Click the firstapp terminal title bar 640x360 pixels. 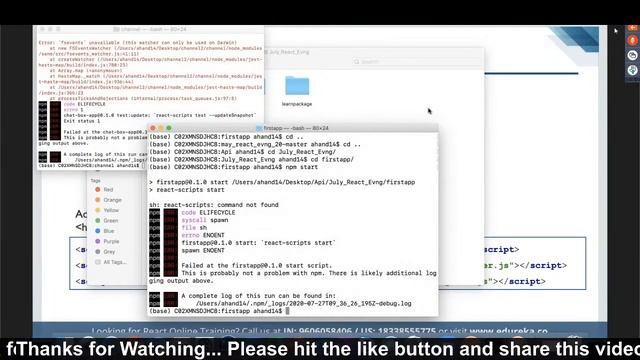click(293, 128)
